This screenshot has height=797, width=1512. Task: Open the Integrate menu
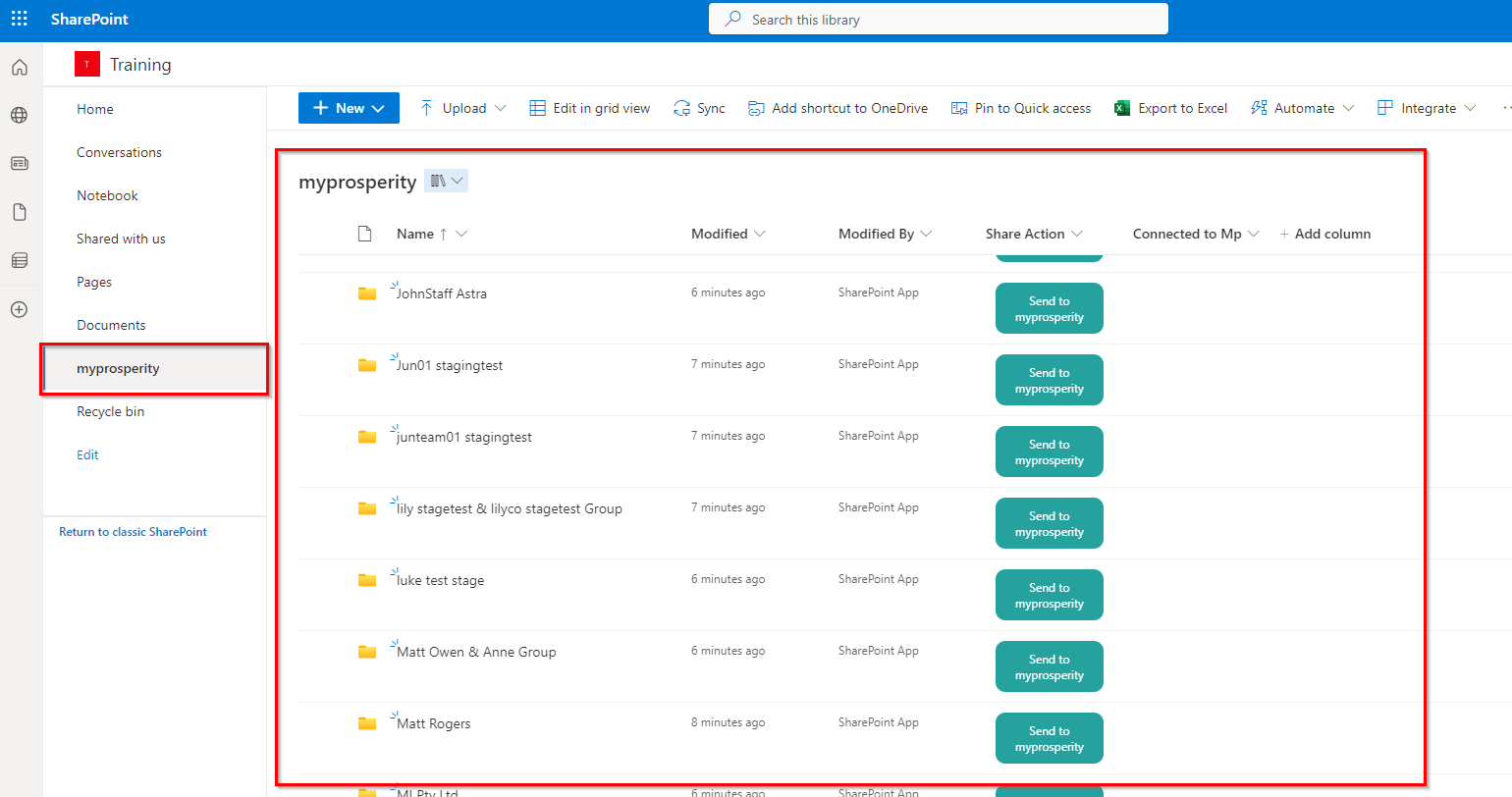pyautogui.click(x=1427, y=108)
